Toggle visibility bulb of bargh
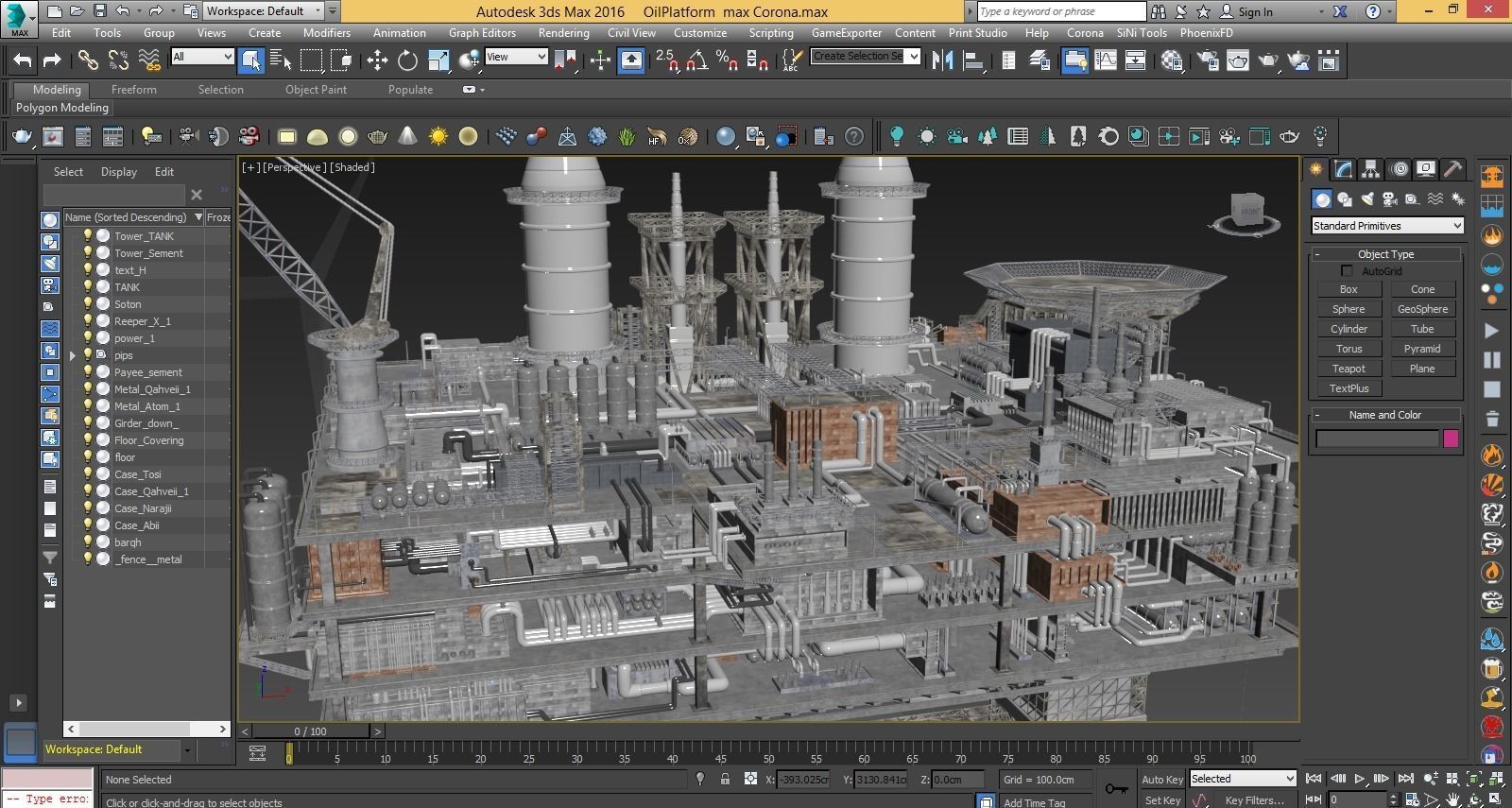The height and width of the screenshot is (808, 1512). coord(88,542)
